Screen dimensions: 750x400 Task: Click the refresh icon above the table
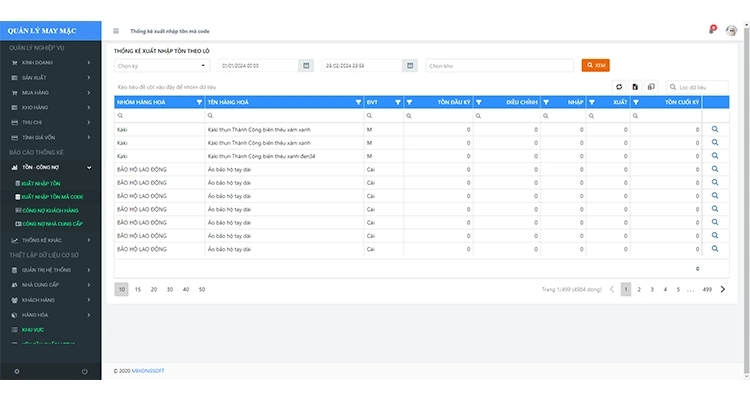point(619,87)
